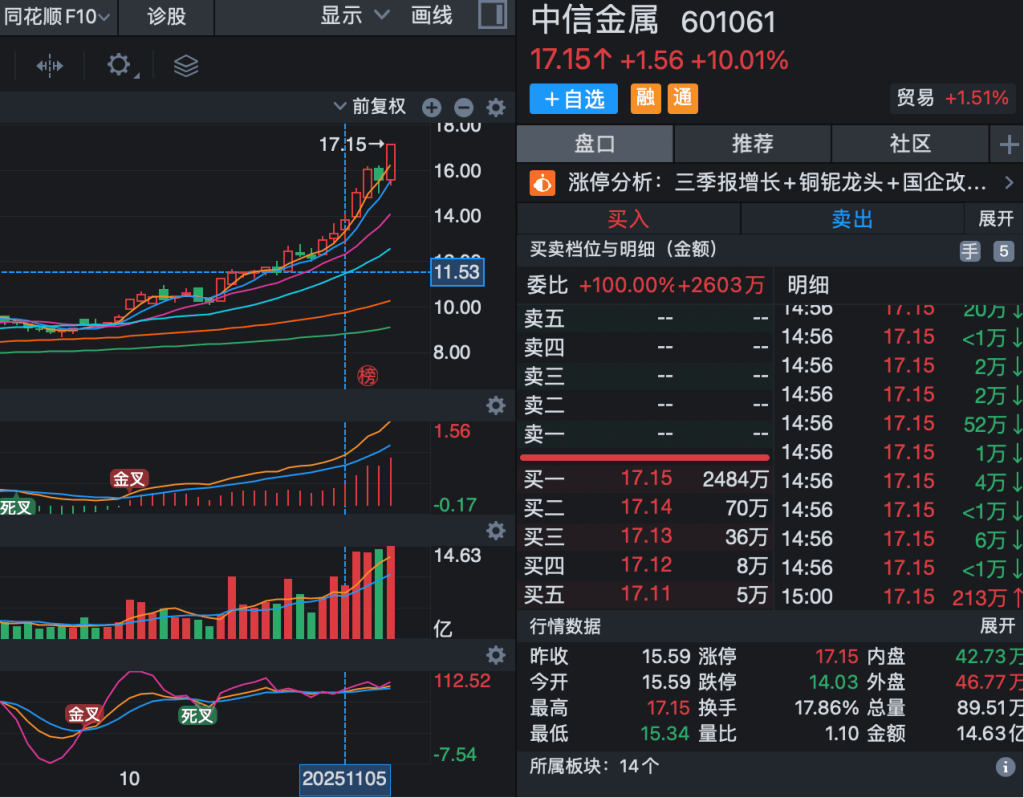Click the 买入 buy button
Viewport: 1024px width, 798px height.
tap(628, 219)
